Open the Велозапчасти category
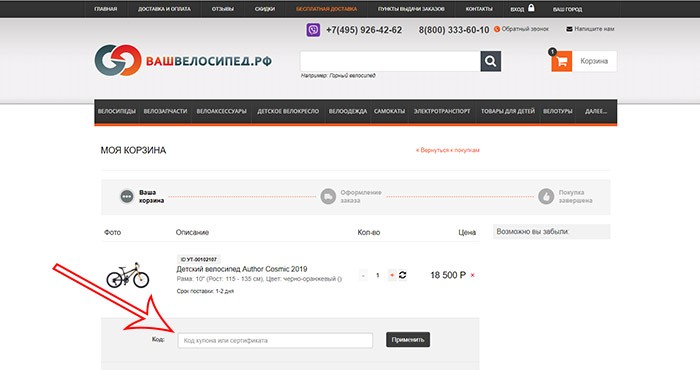Viewport: 700px width, 370px height. 165,111
